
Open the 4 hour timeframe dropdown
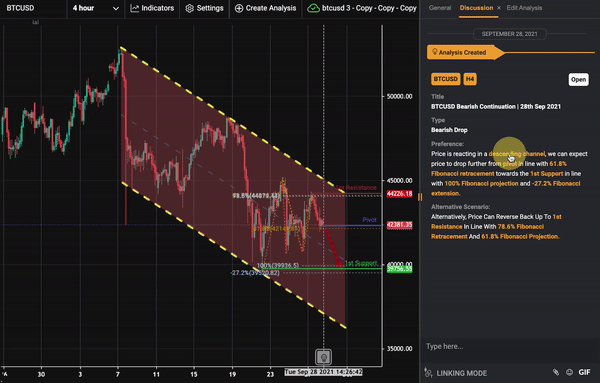point(96,8)
